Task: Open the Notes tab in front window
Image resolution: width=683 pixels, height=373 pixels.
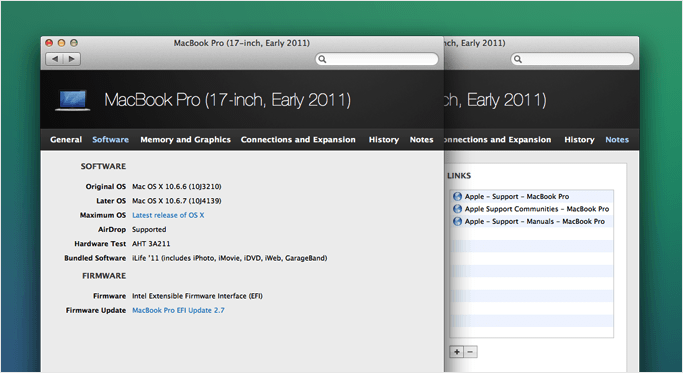Action: coord(421,139)
